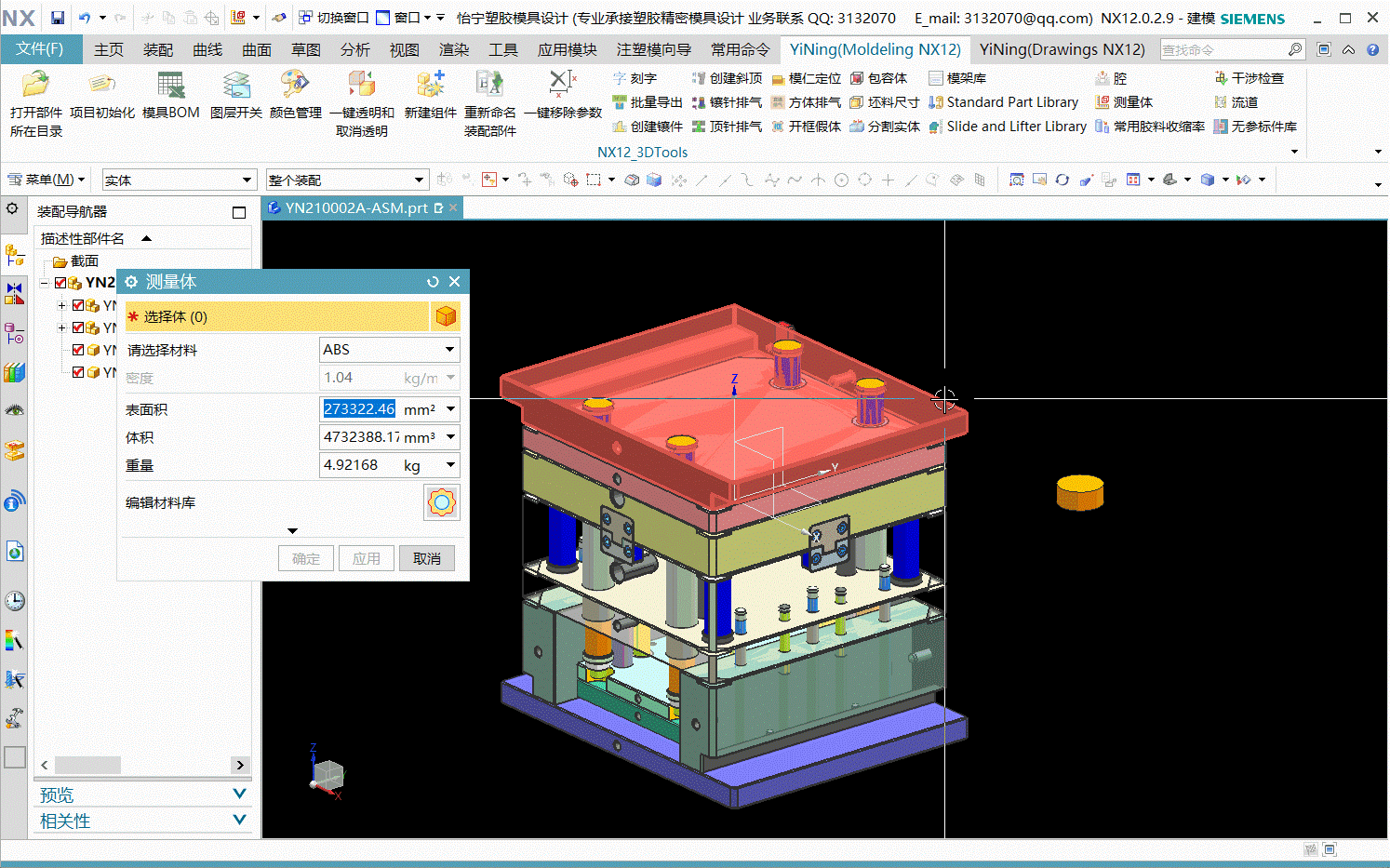Viewport: 1390px width, 868px height.
Task: Select the 刻字 engraving tool
Action: (x=635, y=78)
